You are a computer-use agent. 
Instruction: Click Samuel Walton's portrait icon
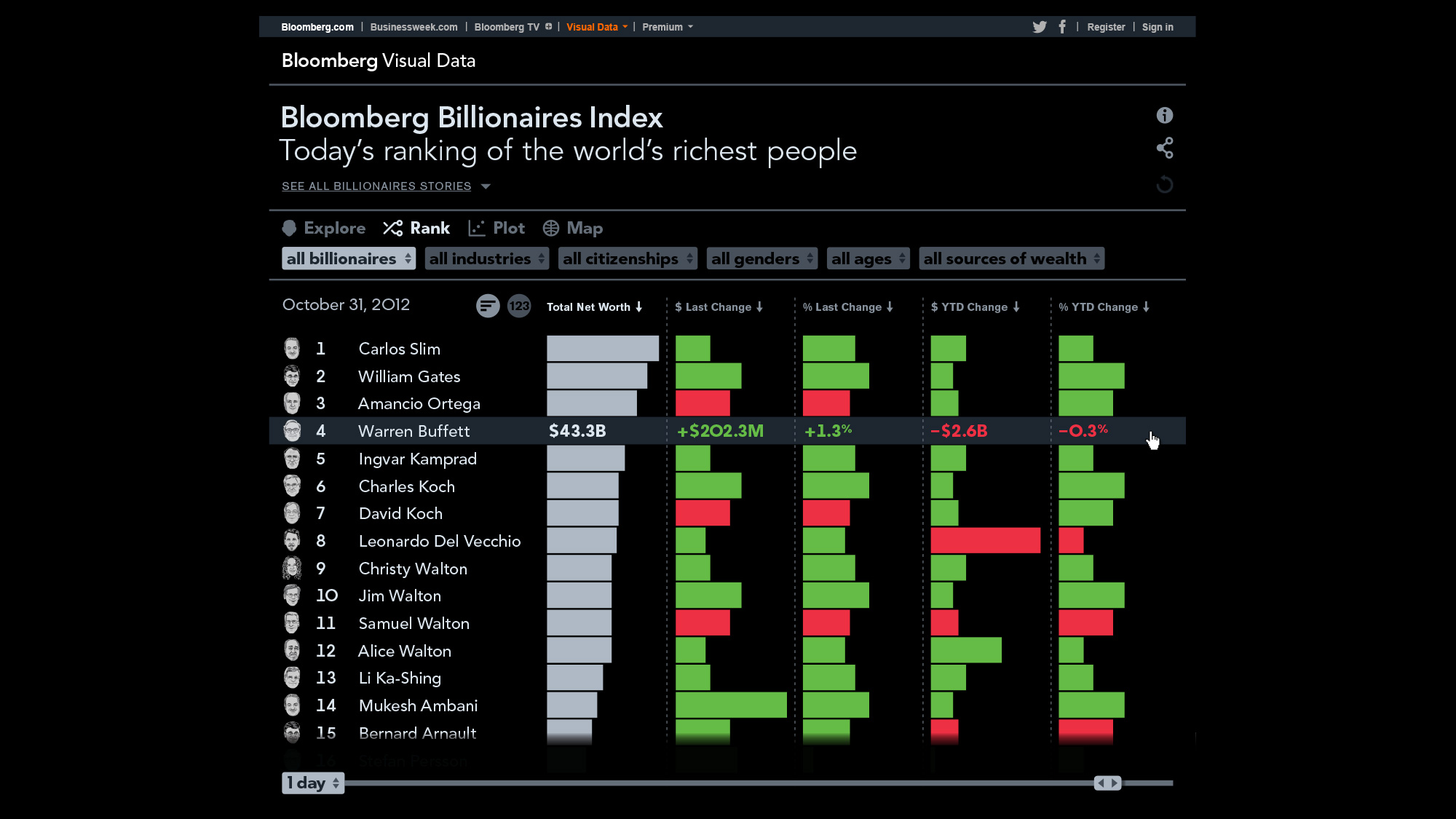click(292, 623)
